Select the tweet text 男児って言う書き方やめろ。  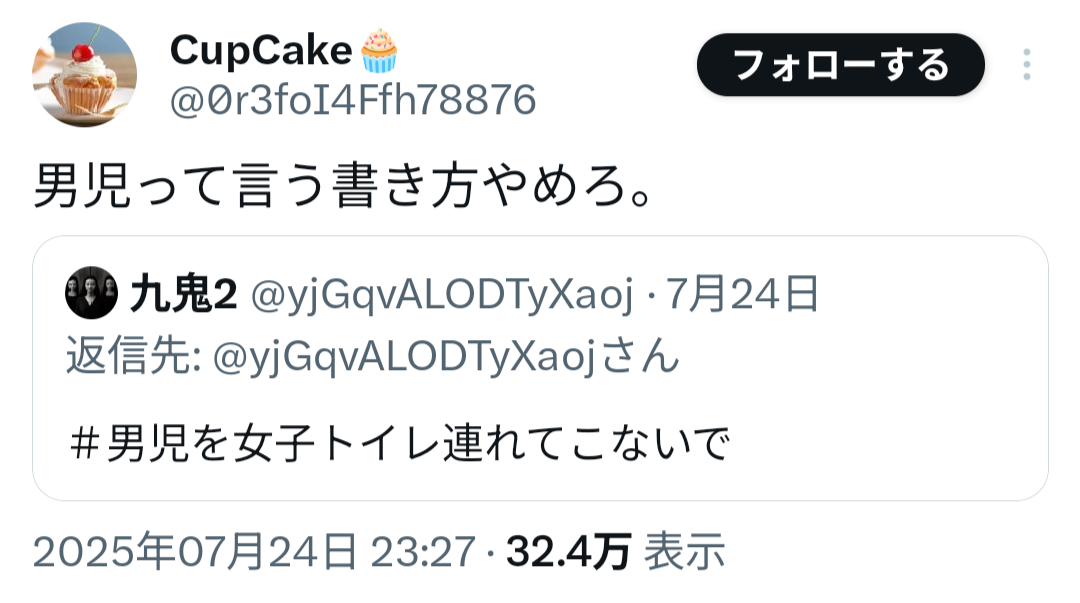pyautogui.click(x=343, y=186)
